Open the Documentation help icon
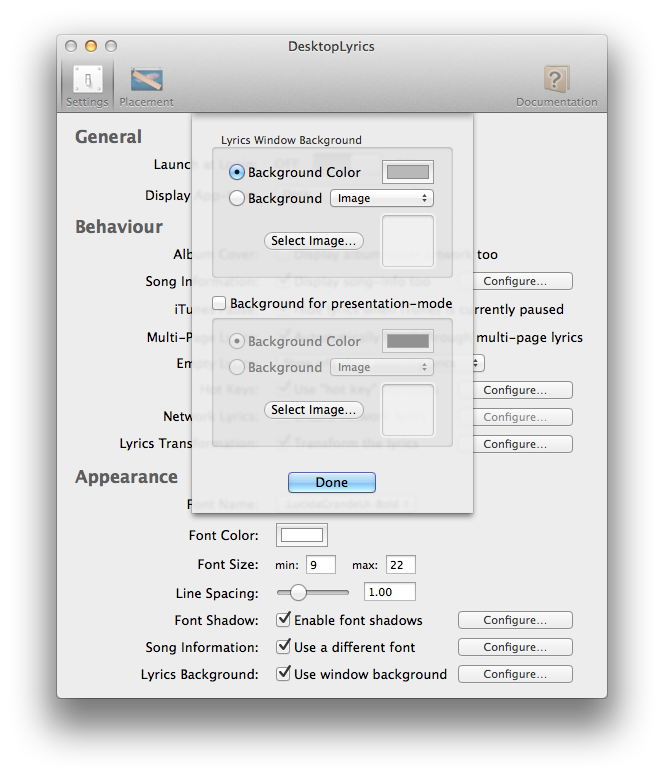The width and height of the screenshot is (664, 777). (556, 86)
